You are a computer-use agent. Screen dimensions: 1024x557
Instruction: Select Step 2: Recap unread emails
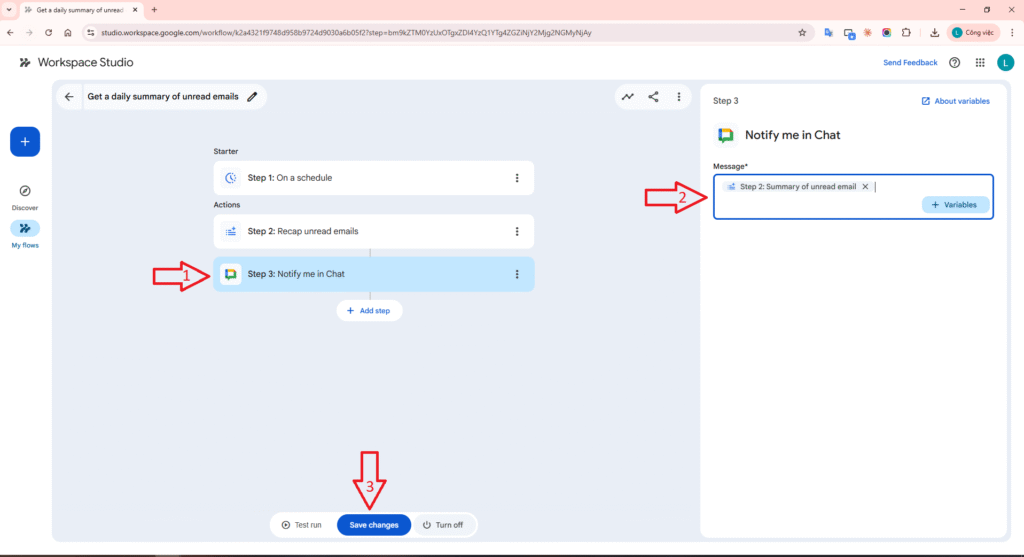360,231
